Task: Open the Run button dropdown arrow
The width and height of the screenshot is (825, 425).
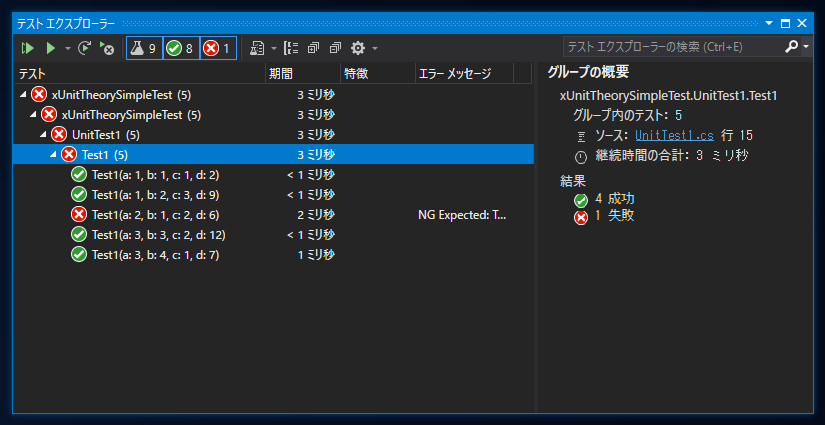Action: 67,48
